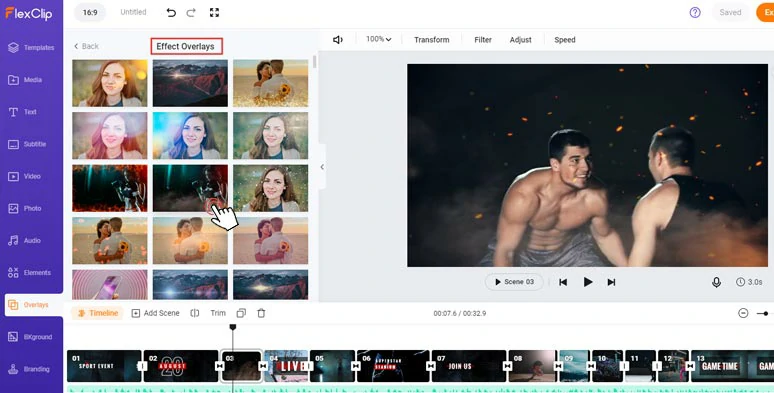Click the orange Export button
This screenshot has height=393, width=774.
click(765, 12)
